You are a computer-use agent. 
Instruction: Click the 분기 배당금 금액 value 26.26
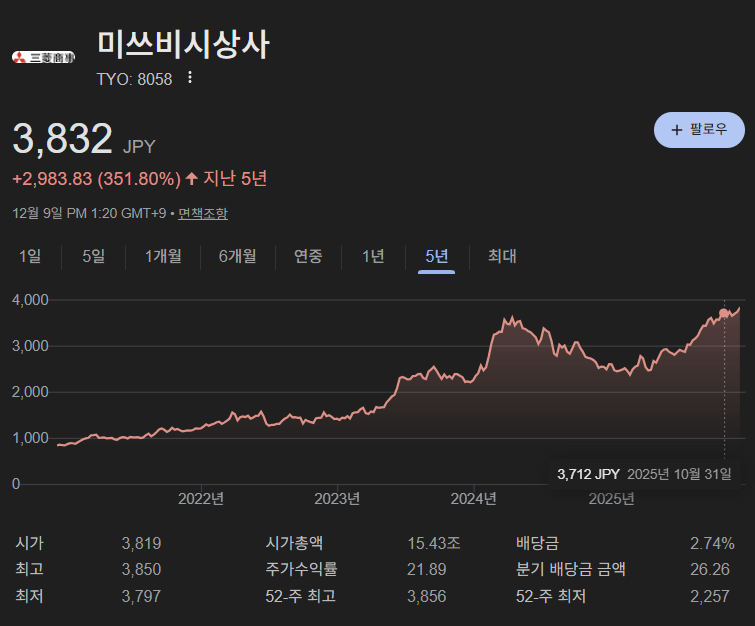(x=710, y=570)
